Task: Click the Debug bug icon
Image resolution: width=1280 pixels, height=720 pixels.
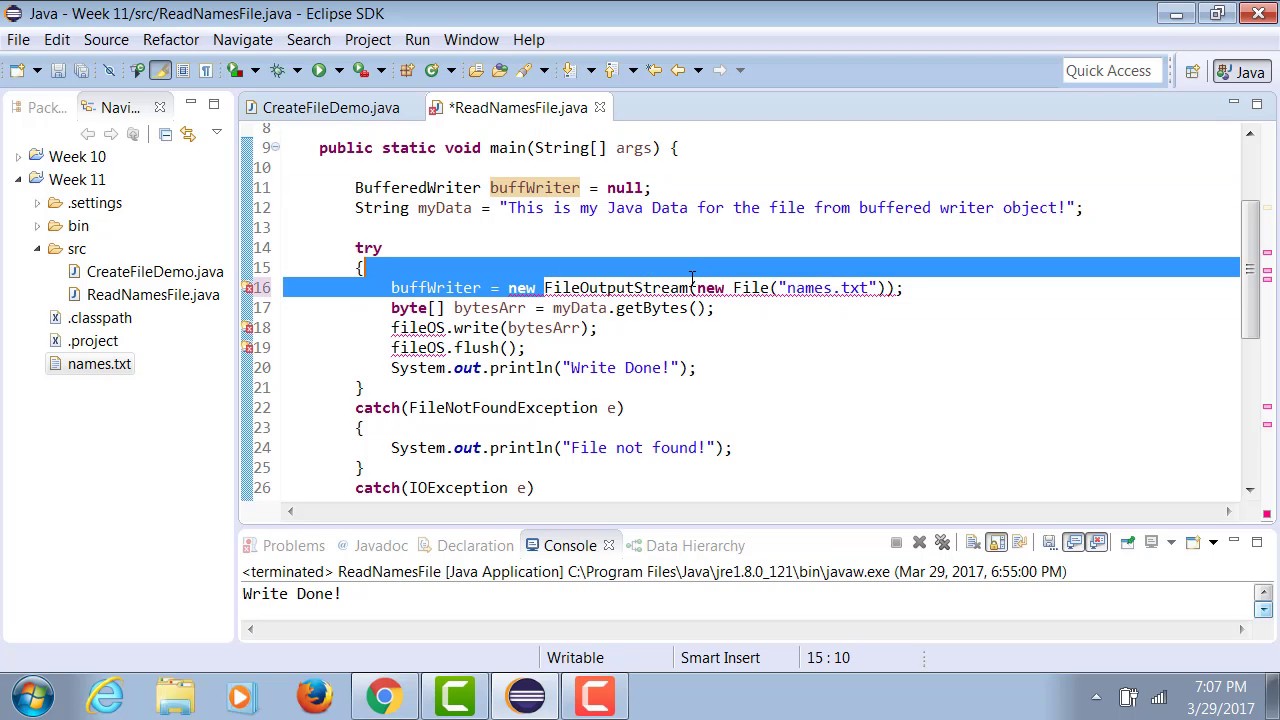Action: [276, 70]
